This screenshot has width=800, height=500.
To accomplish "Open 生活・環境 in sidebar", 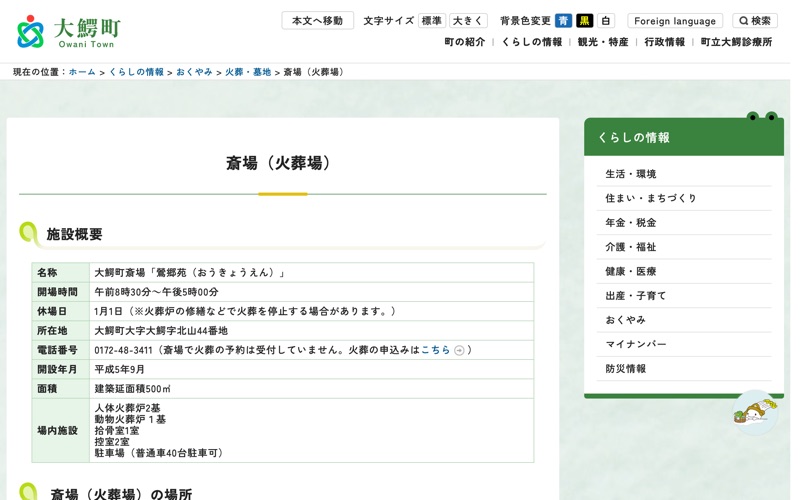I will click(684, 174).
